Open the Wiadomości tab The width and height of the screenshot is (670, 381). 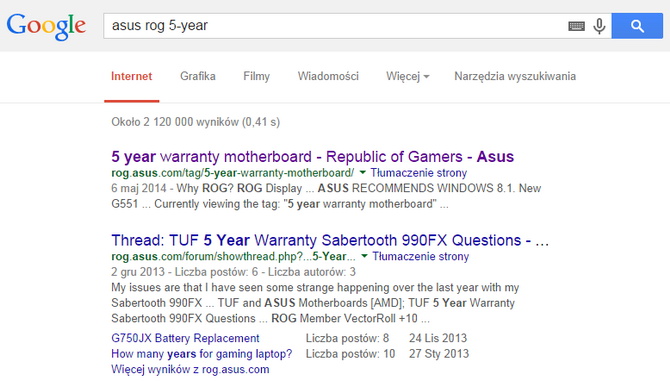(328, 76)
